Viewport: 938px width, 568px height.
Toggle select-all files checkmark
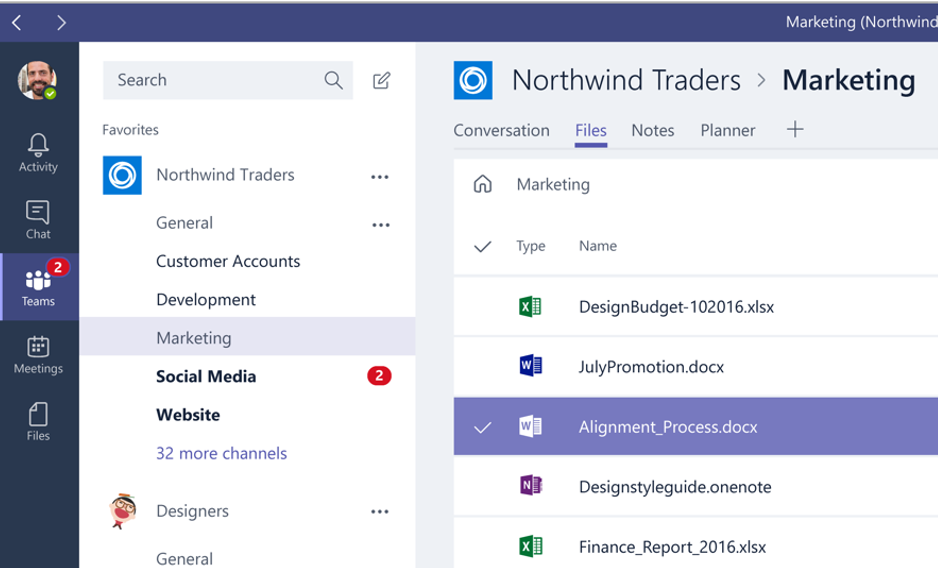pos(483,246)
